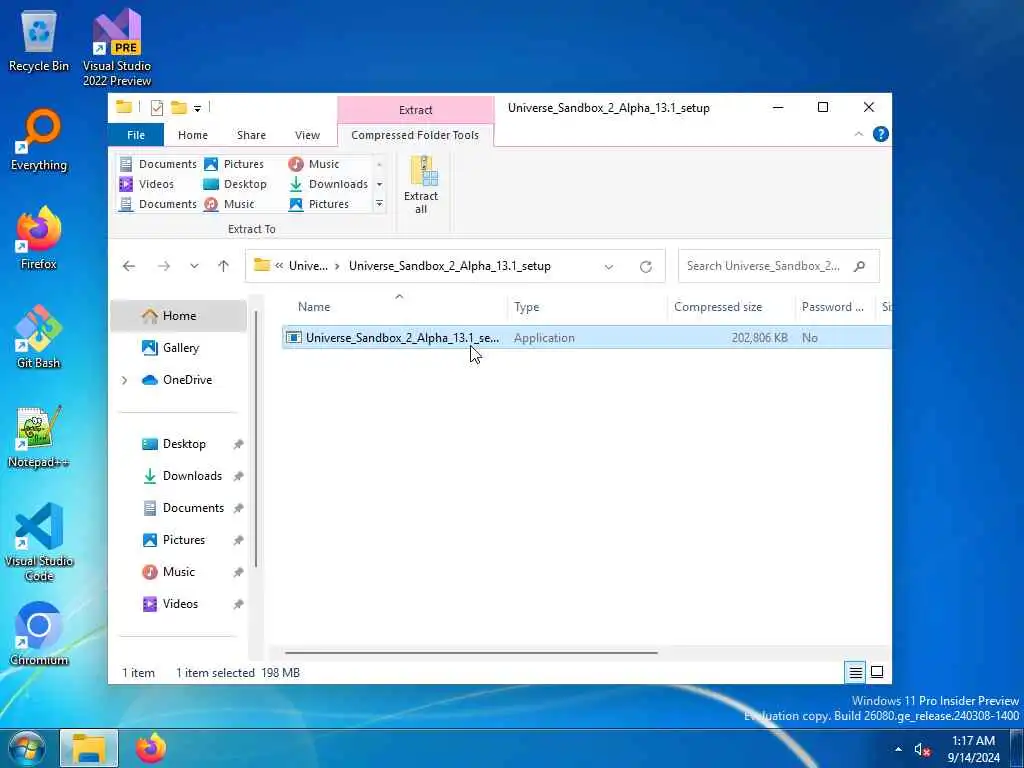Sort by the Type column header
The height and width of the screenshot is (768, 1024).
tap(586, 307)
